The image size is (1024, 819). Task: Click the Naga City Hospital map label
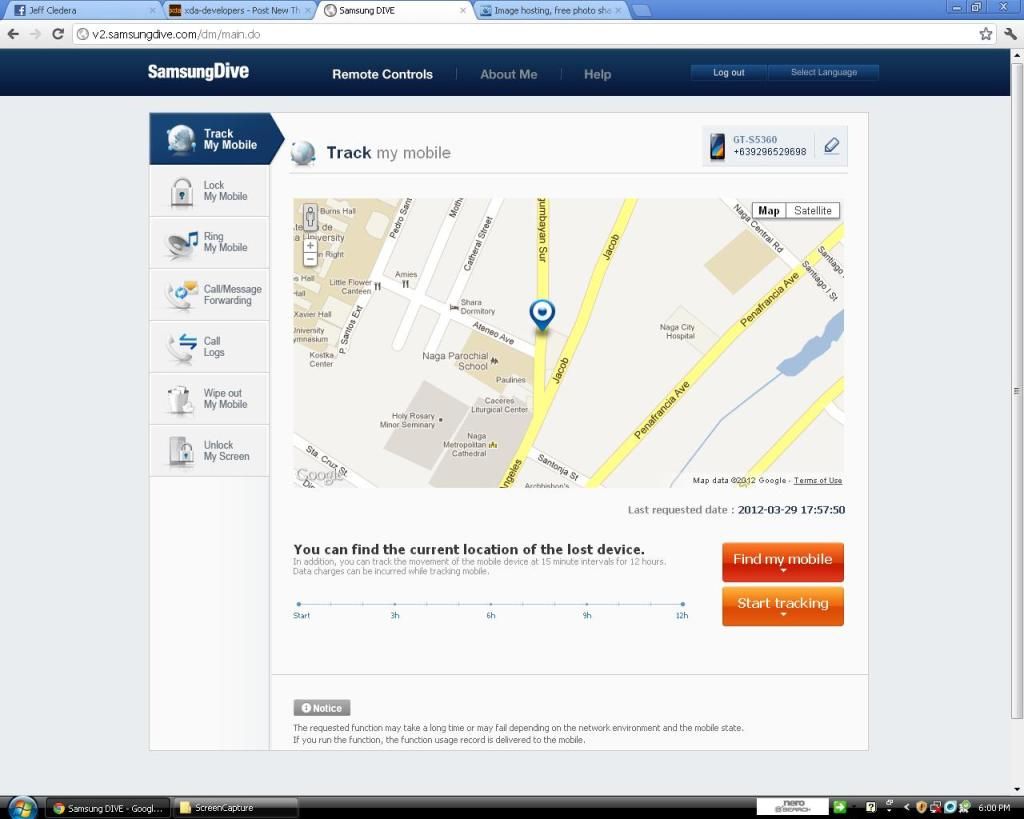click(677, 331)
